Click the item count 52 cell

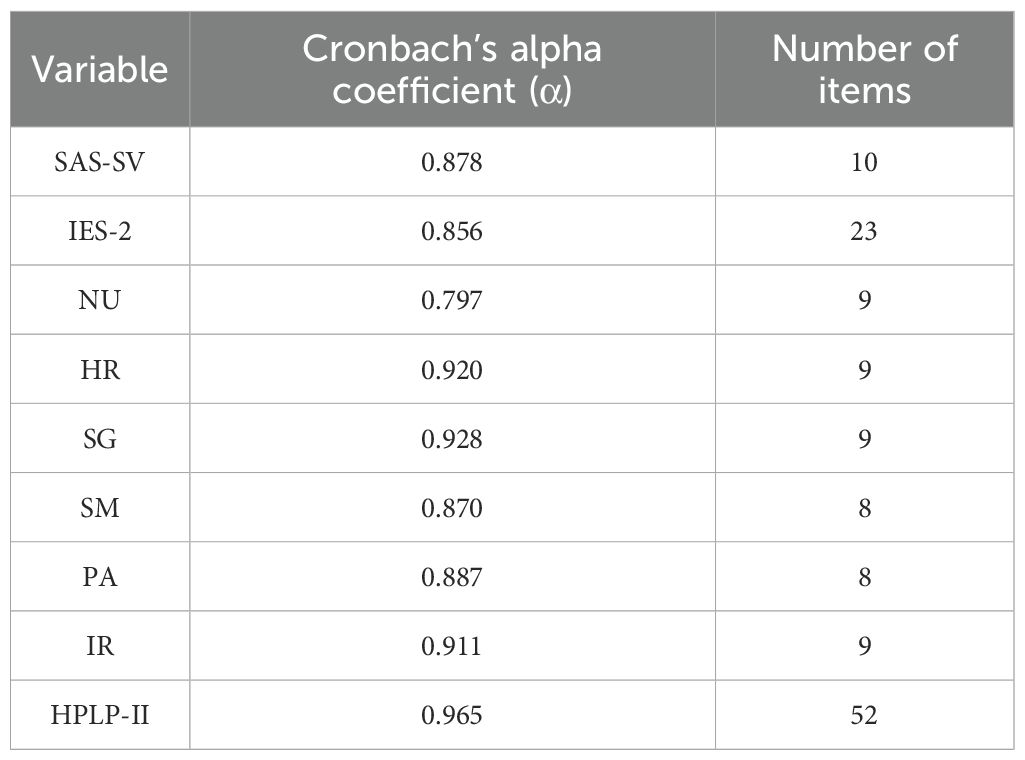[864, 715]
